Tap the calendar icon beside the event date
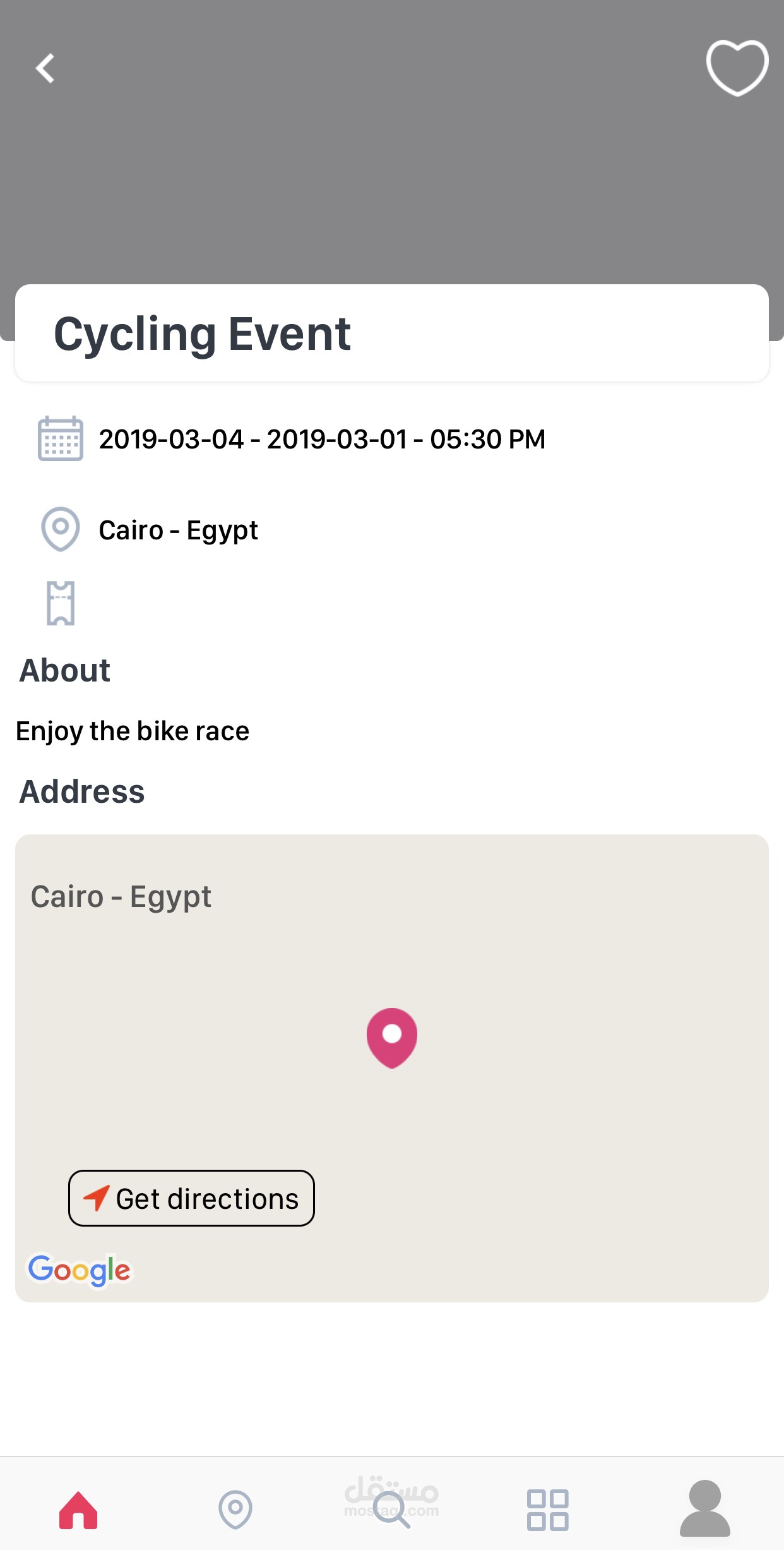Screen dimensions: 784x1550 pos(61,439)
